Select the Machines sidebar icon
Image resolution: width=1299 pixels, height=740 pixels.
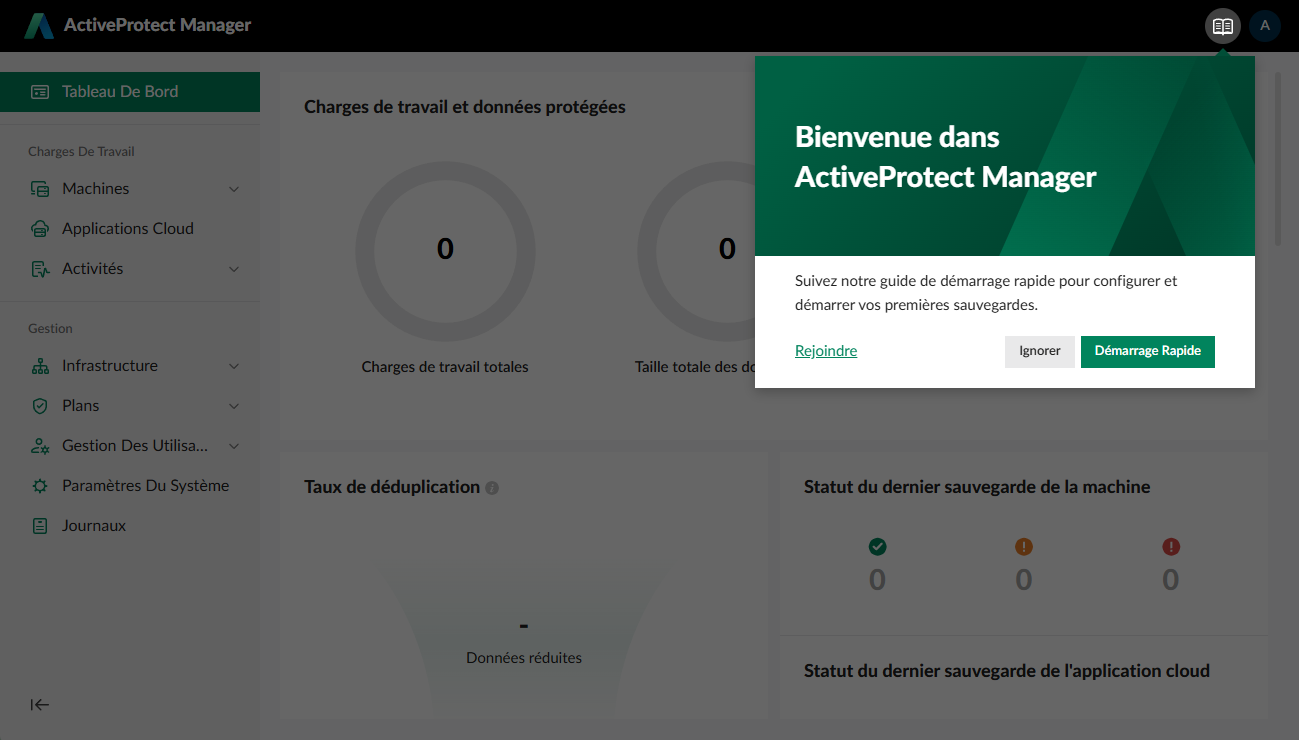pyautogui.click(x=38, y=188)
